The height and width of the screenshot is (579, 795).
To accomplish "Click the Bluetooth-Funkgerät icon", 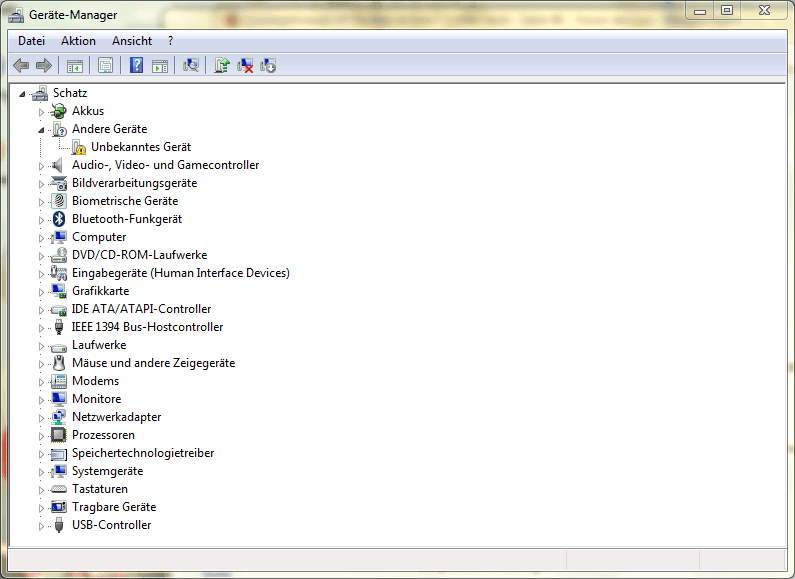I will (59, 219).
